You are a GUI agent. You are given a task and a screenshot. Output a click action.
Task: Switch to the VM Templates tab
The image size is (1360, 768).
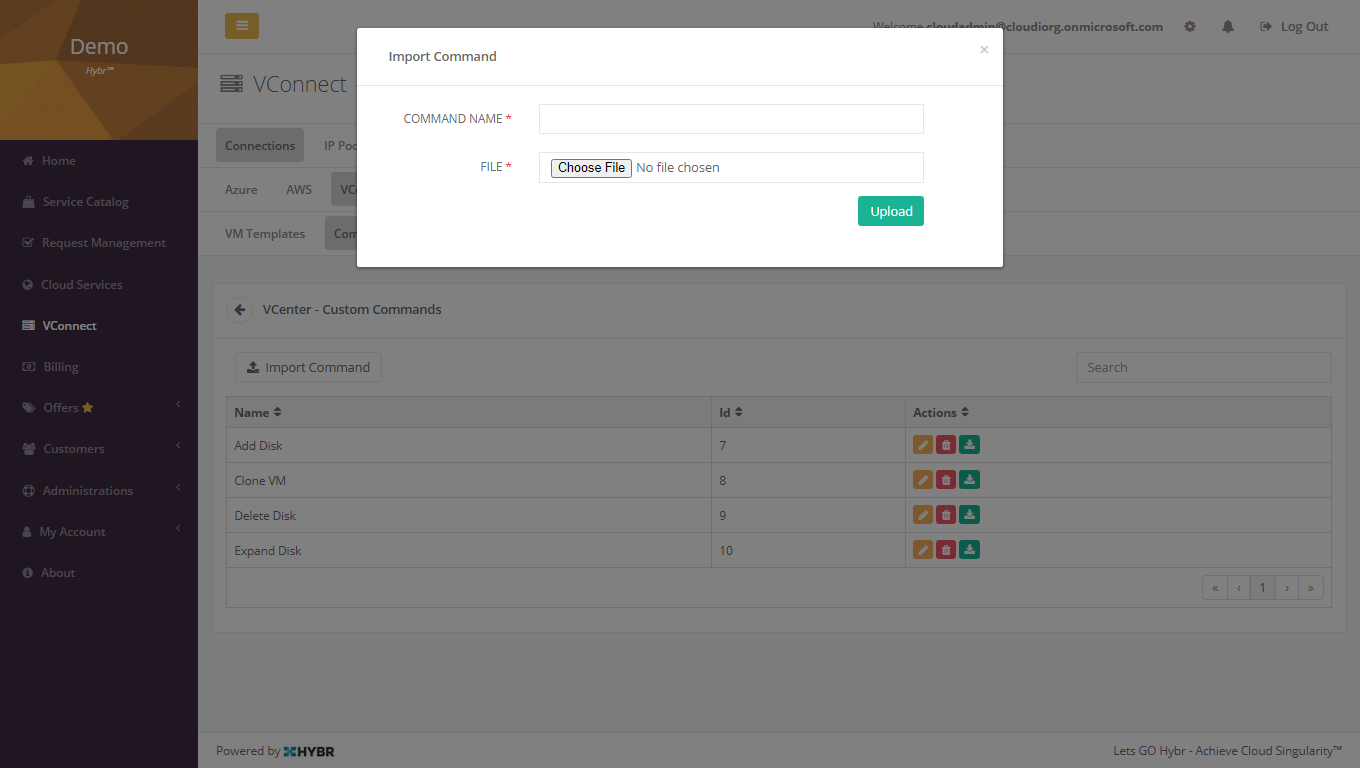(x=265, y=234)
